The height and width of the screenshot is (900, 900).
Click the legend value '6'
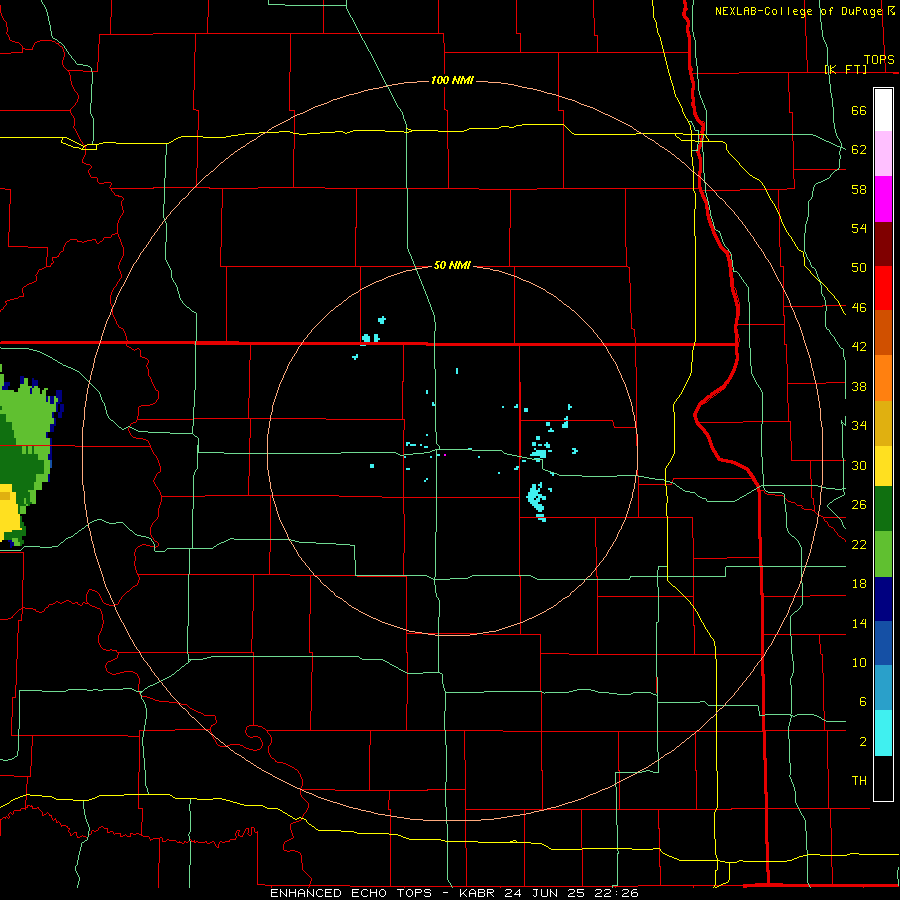click(x=862, y=702)
